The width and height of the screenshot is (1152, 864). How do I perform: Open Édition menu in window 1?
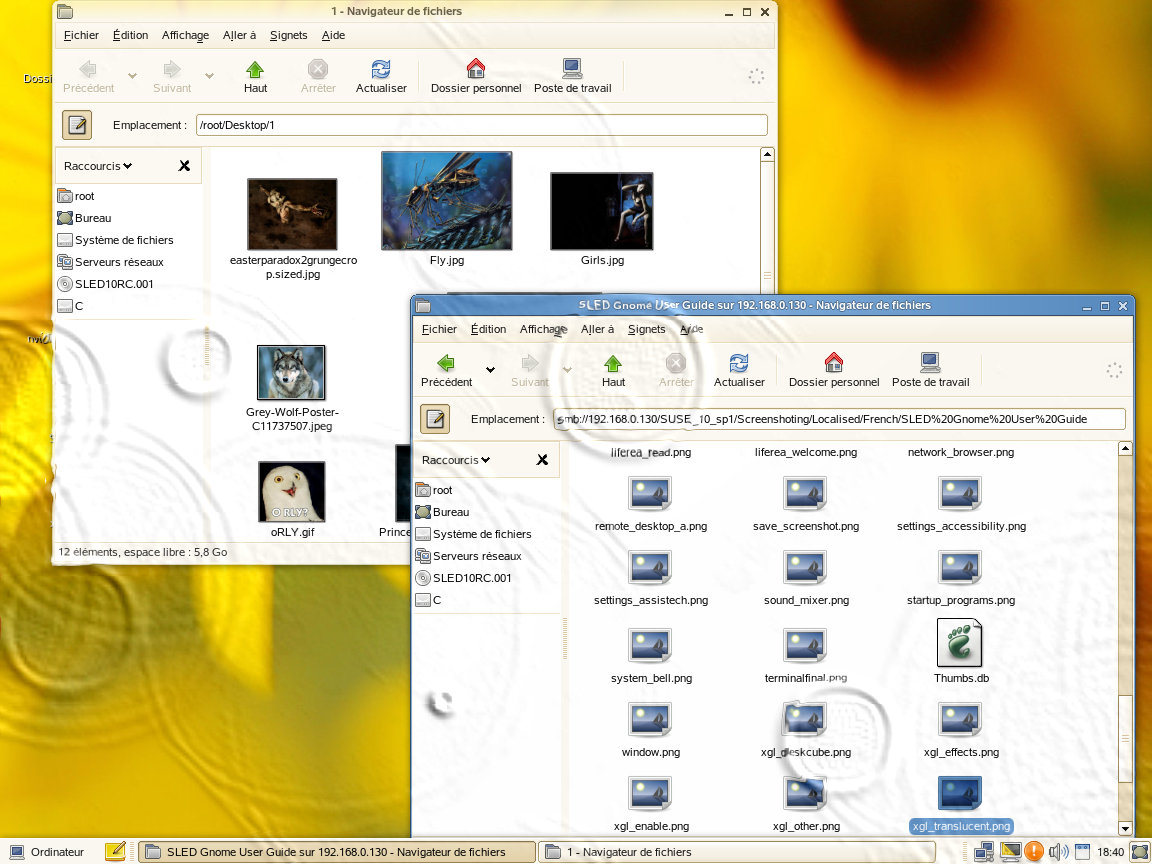coord(130,35)
